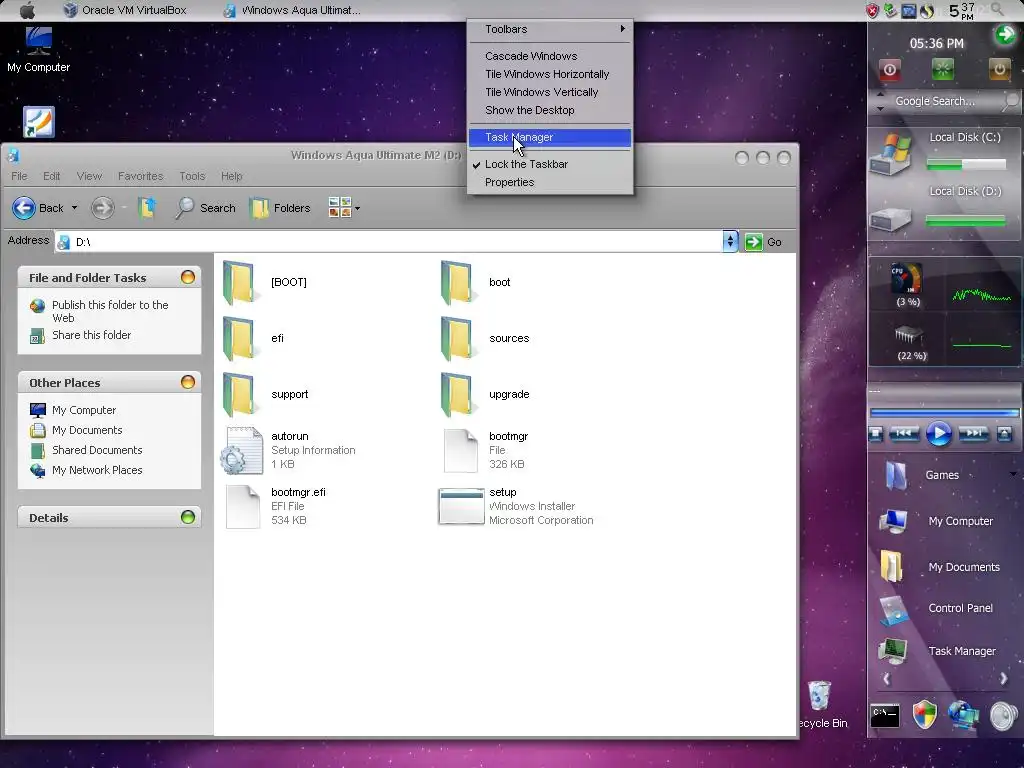Open the security shield icon in sidebar dock

(x=924, y=715)
